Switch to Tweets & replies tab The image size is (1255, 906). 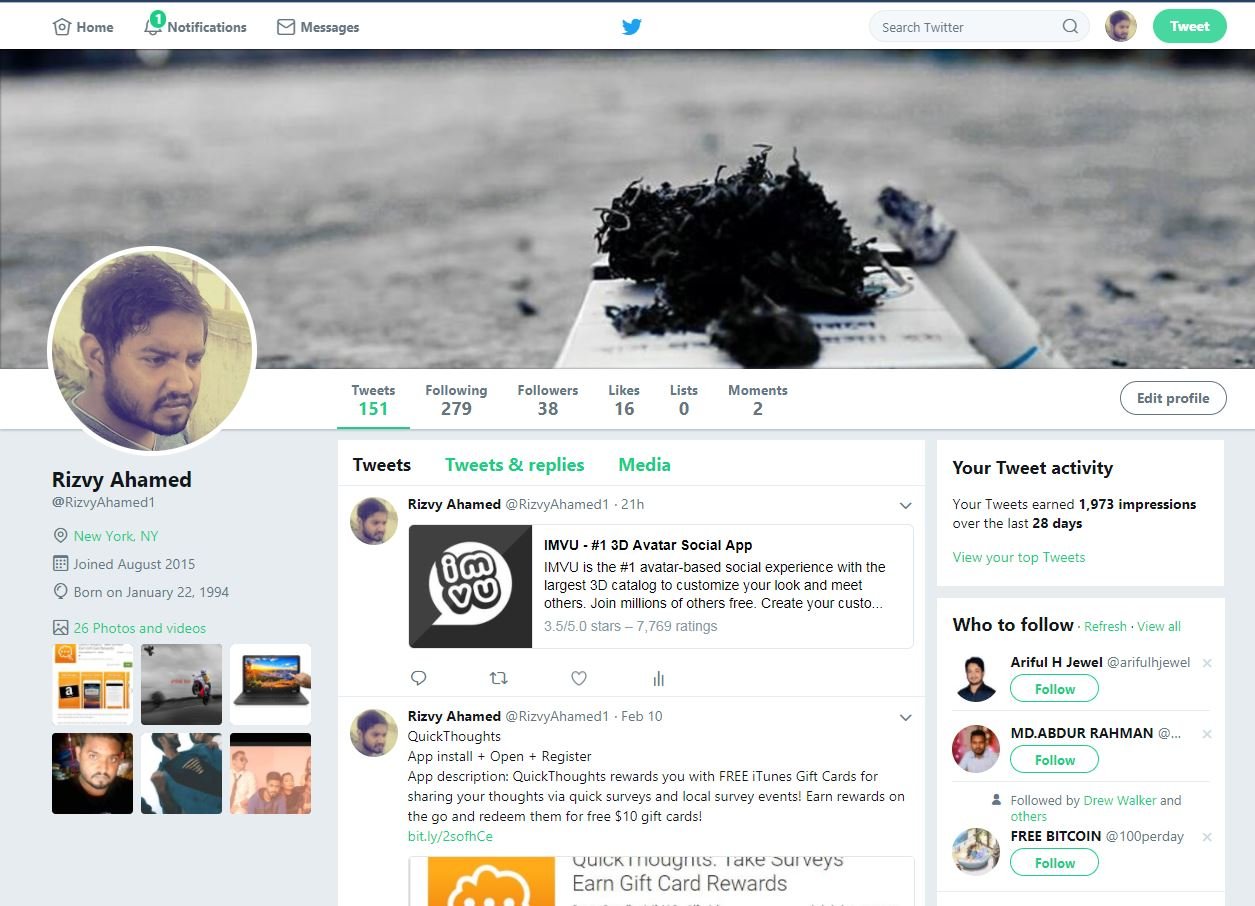pos(515,465)
